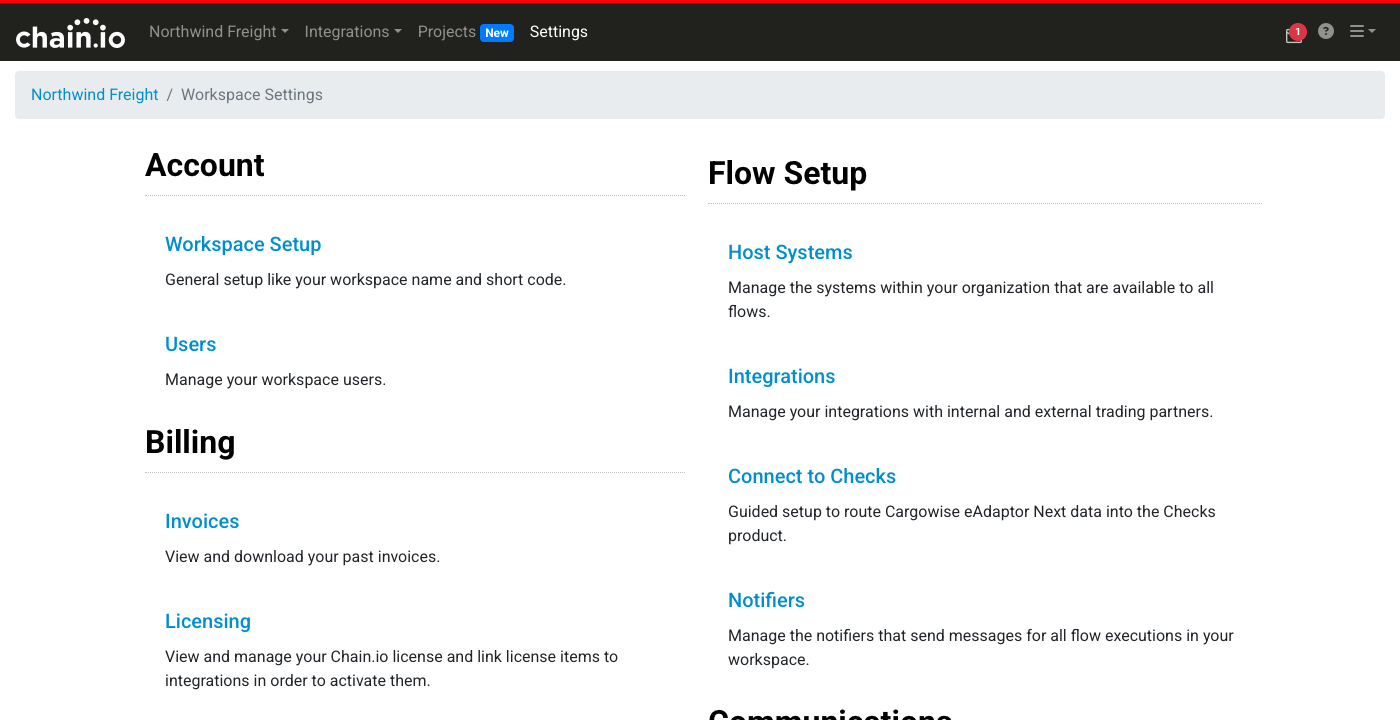1400x720 pixels.
Task: Open the Invoices link
Action: pos(202,522)
